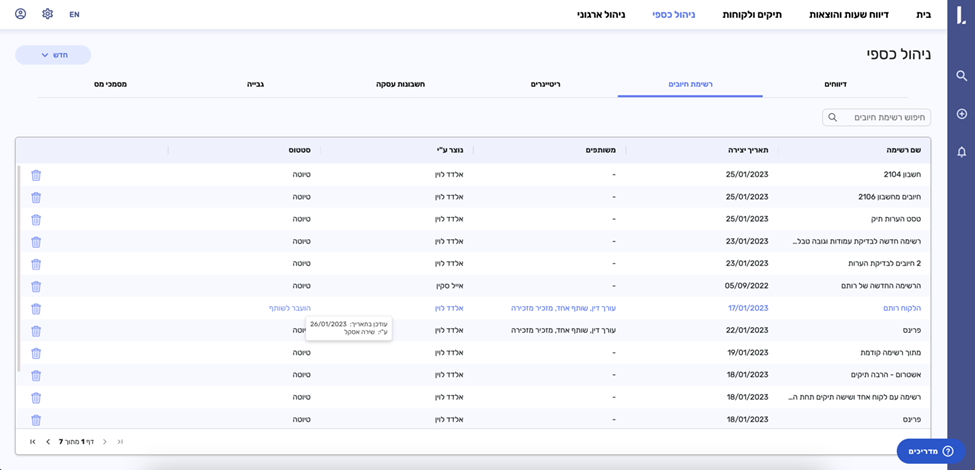
Task: Open the 'דיווחים' tab
Action: pos(834,85)
